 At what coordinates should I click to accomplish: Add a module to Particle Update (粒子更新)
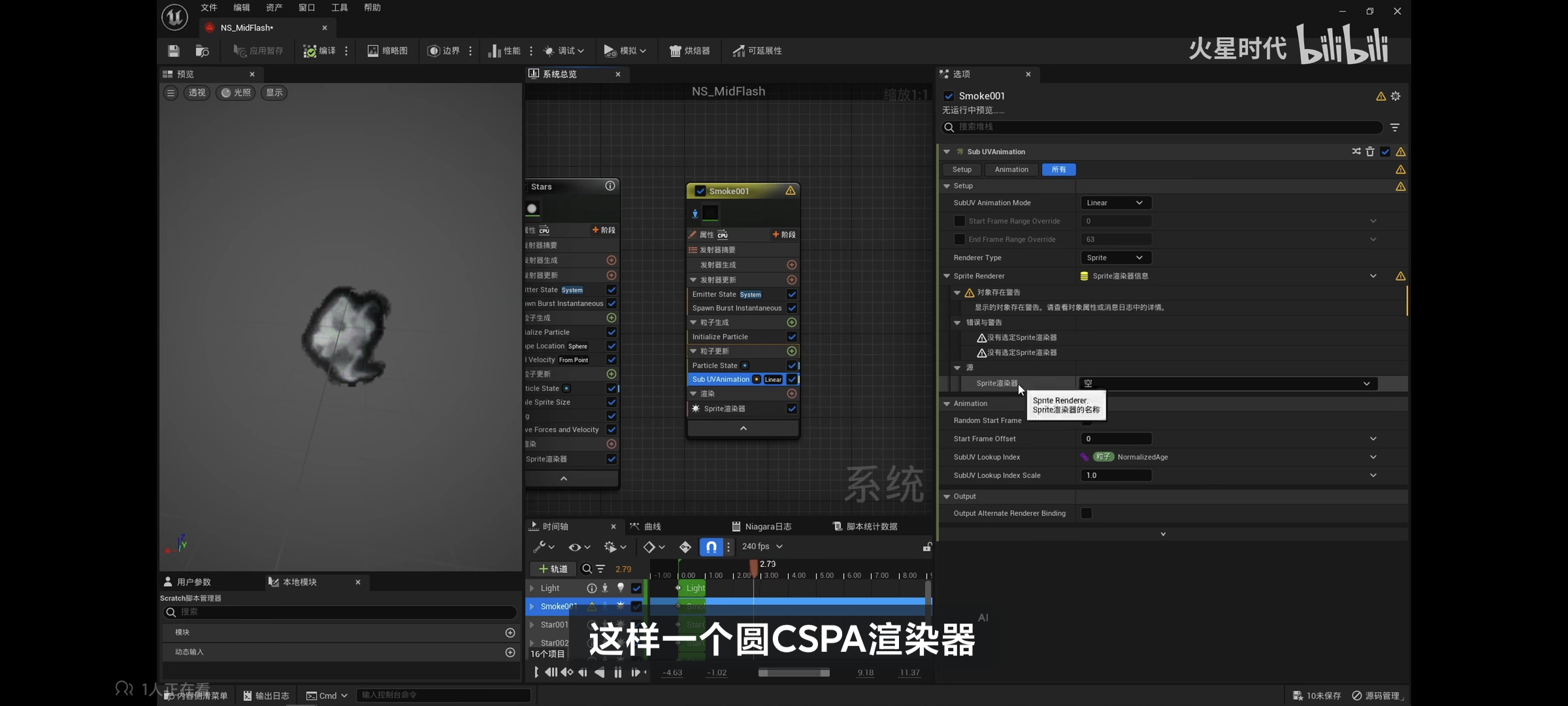791,351
